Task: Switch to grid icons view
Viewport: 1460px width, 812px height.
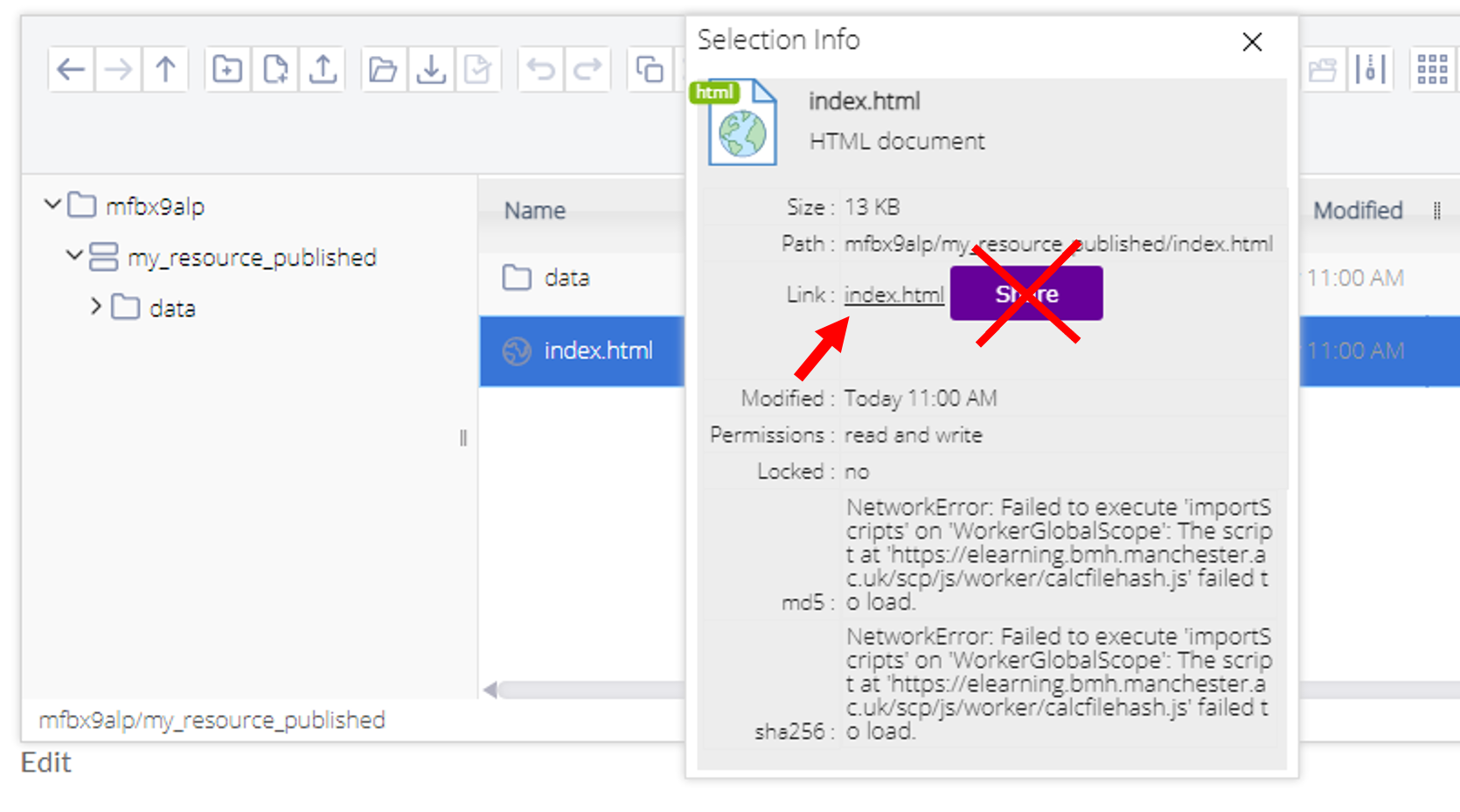Action: point(1432,69)
